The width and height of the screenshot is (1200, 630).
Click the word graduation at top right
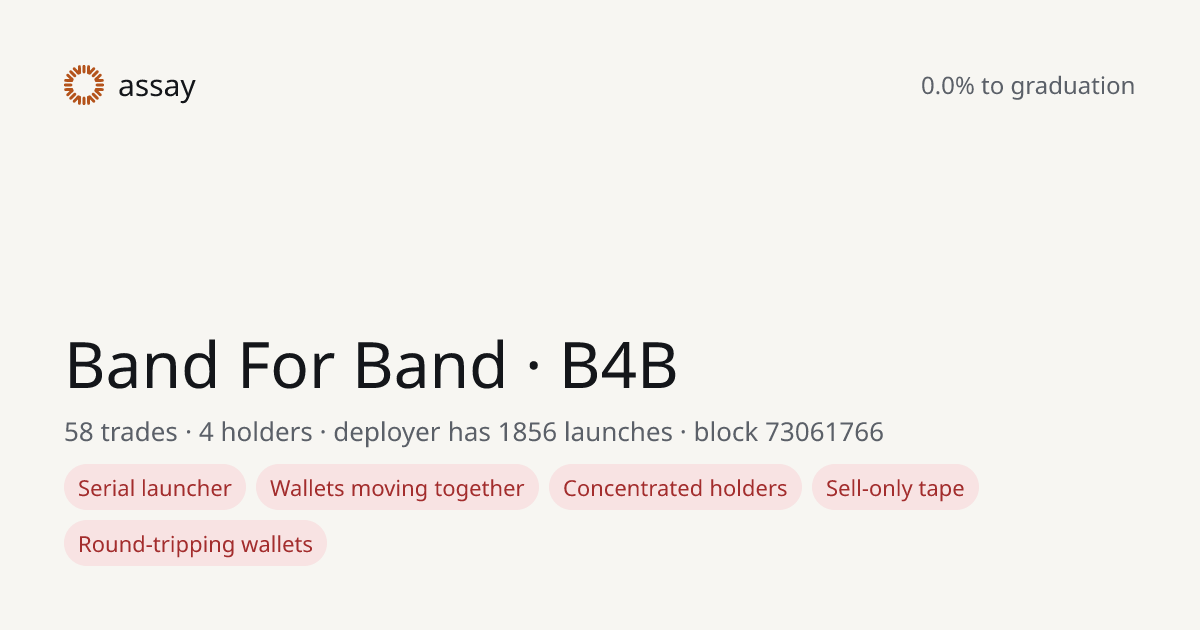pos(1072,86)
